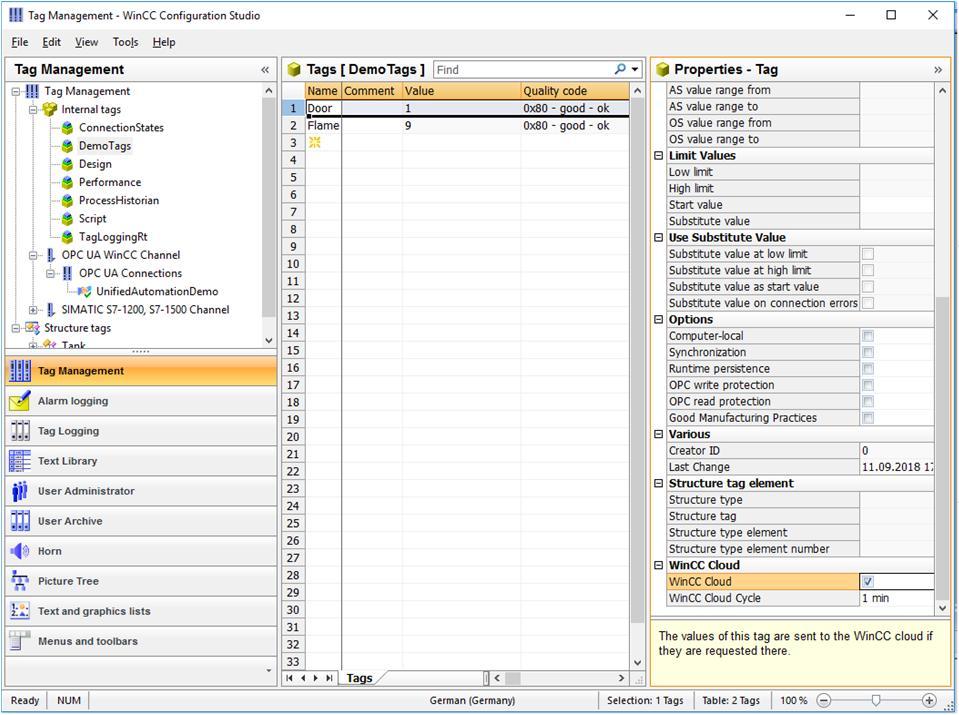Click the Performance tag group icon
The width and height of the screenshot is (959, 715).
[x=67, y=182]
